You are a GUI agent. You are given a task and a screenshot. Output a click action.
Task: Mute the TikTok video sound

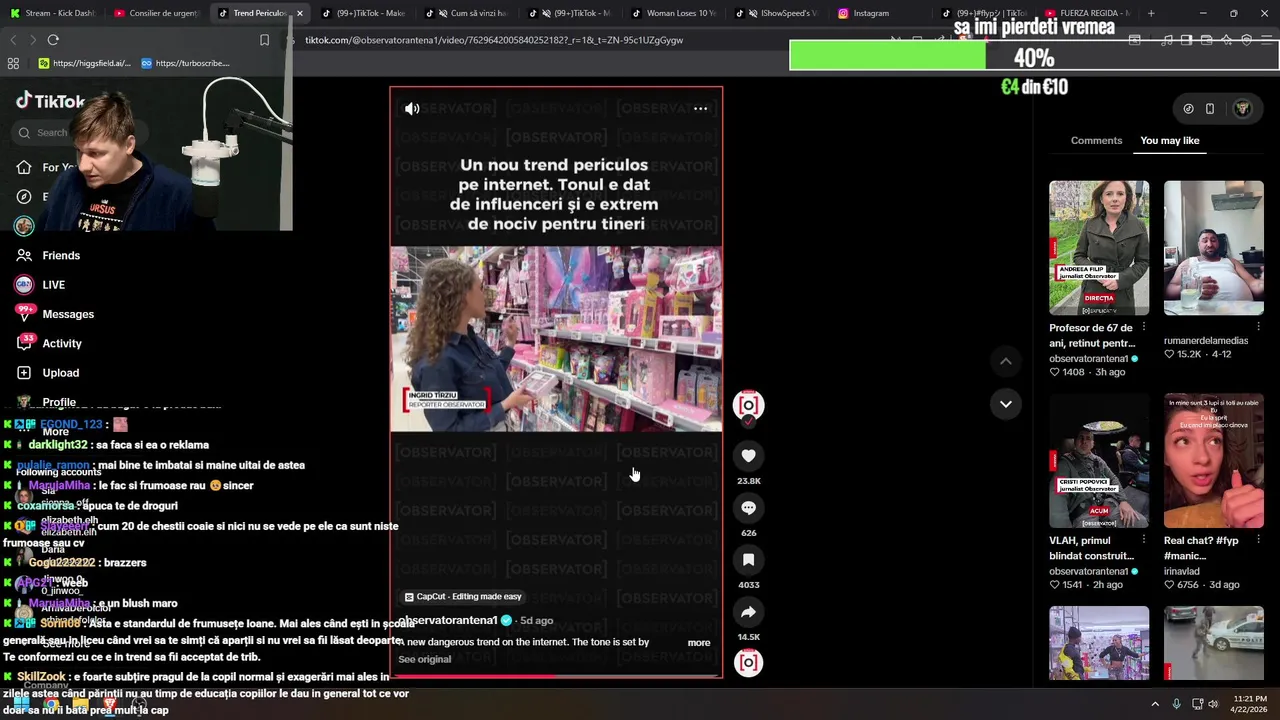click(x=412, y=109)
